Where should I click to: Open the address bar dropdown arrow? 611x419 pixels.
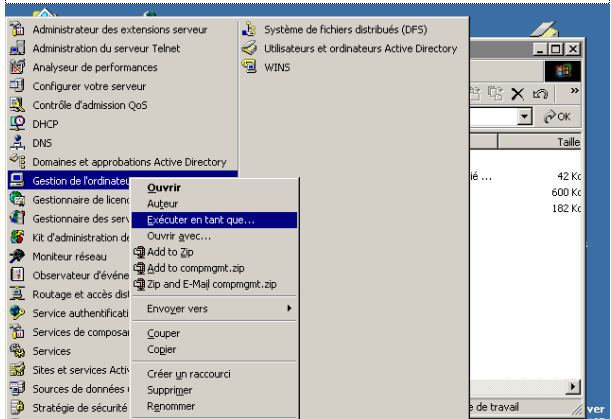pos(525,117)
